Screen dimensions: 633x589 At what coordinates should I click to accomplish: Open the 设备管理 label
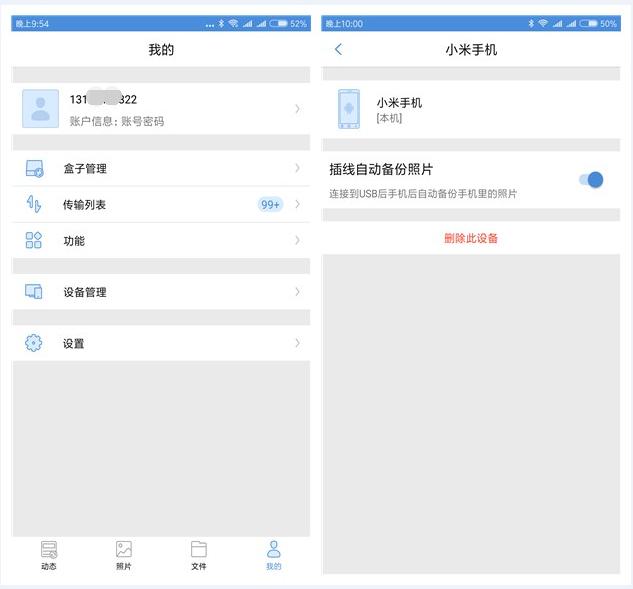point(85,292)
